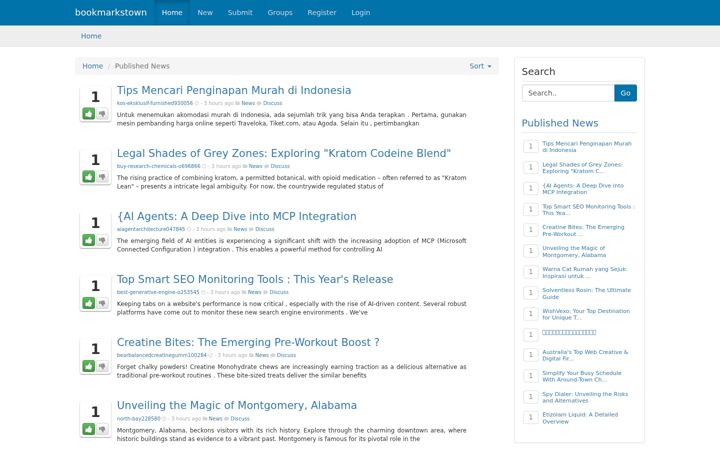Open user buy-research-chemicals-o696866 profile link
The image size is (720, 450).
point(158,166)
